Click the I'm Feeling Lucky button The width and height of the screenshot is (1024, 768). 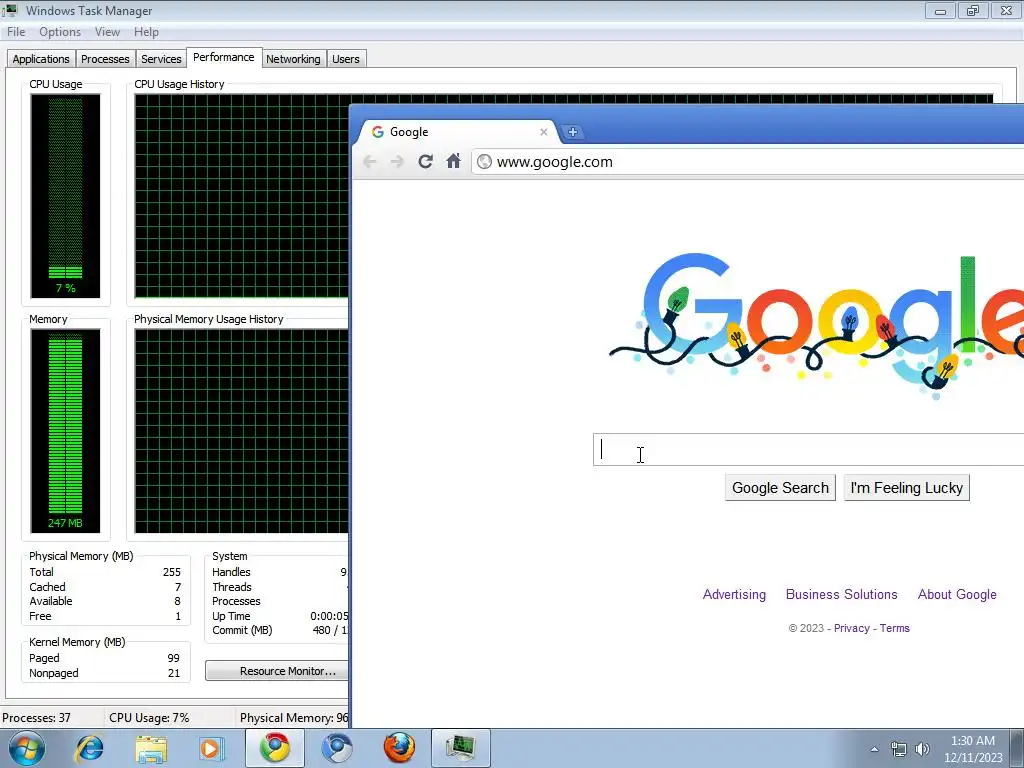(x=906, y=488)
